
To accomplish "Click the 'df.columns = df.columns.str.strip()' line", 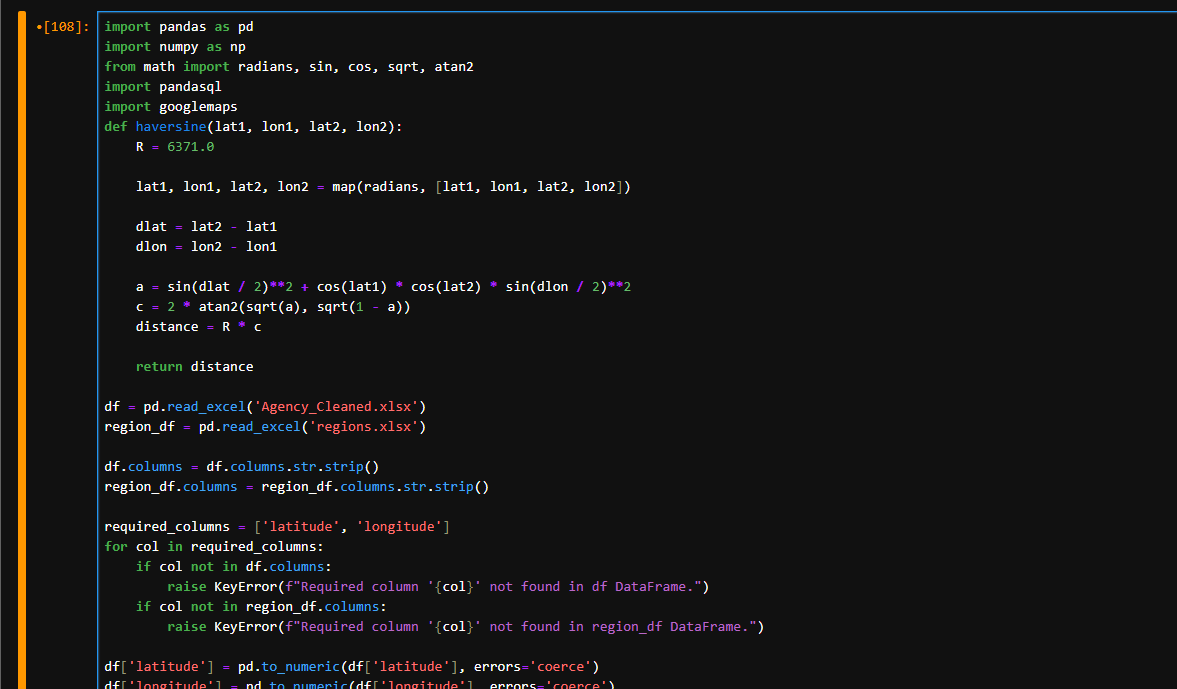I will point(242,467).
